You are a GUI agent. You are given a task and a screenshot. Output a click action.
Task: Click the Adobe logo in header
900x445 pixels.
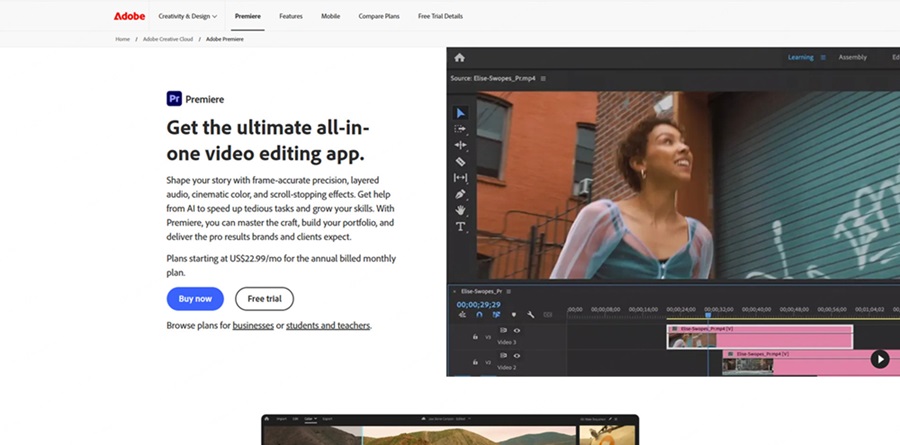tap(129, 16)
